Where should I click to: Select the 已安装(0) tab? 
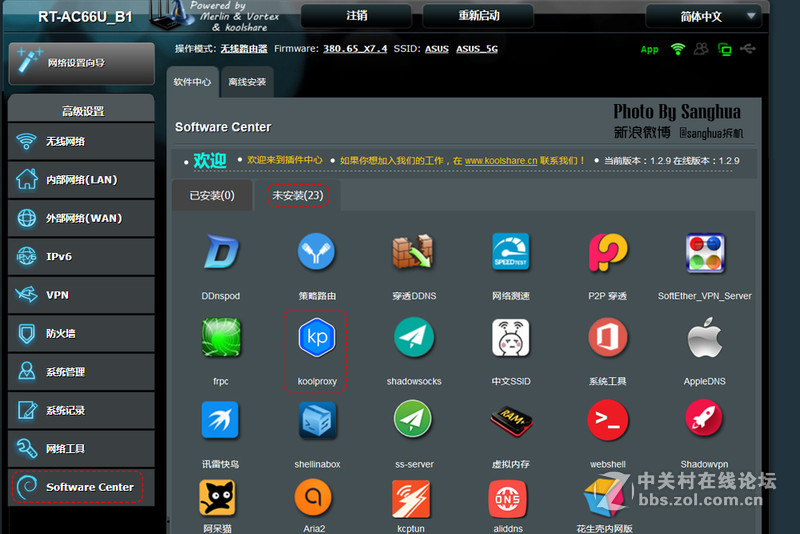coord(212,195)
